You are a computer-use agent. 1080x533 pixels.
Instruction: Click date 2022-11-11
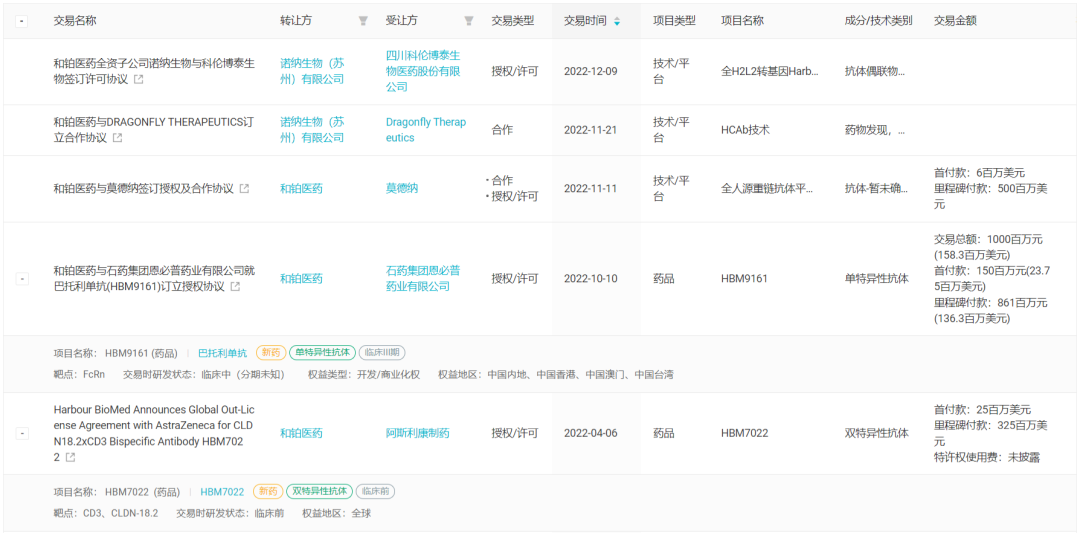590,189
